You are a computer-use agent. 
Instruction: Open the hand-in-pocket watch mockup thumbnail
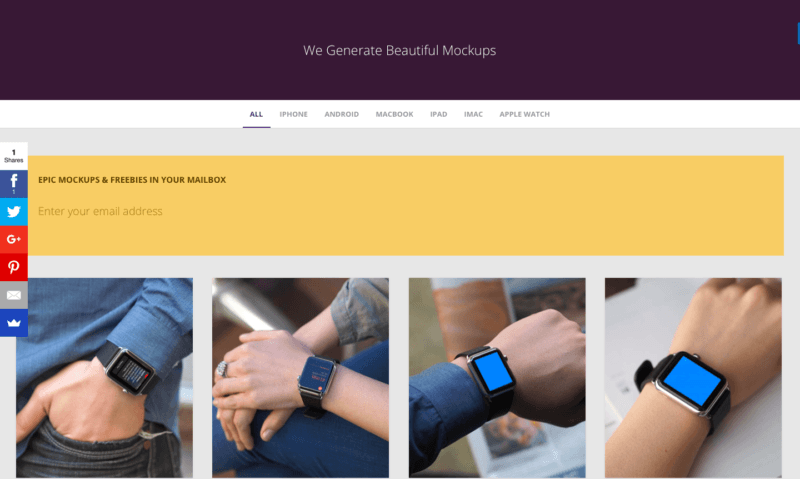point(105,377)
